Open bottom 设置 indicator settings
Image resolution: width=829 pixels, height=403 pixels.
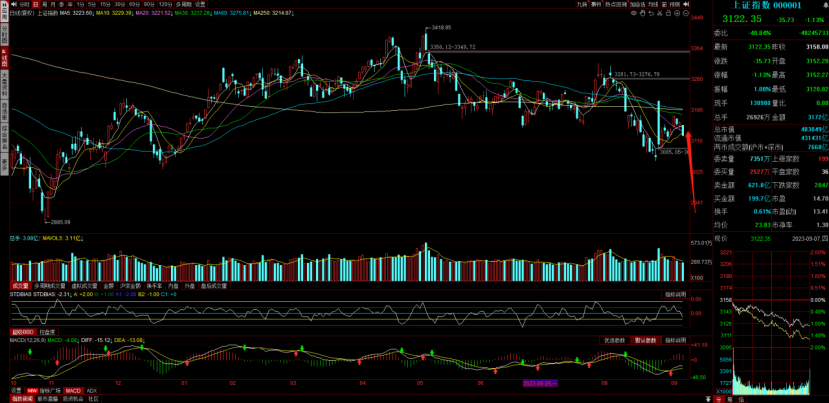[x=16, y=390]
